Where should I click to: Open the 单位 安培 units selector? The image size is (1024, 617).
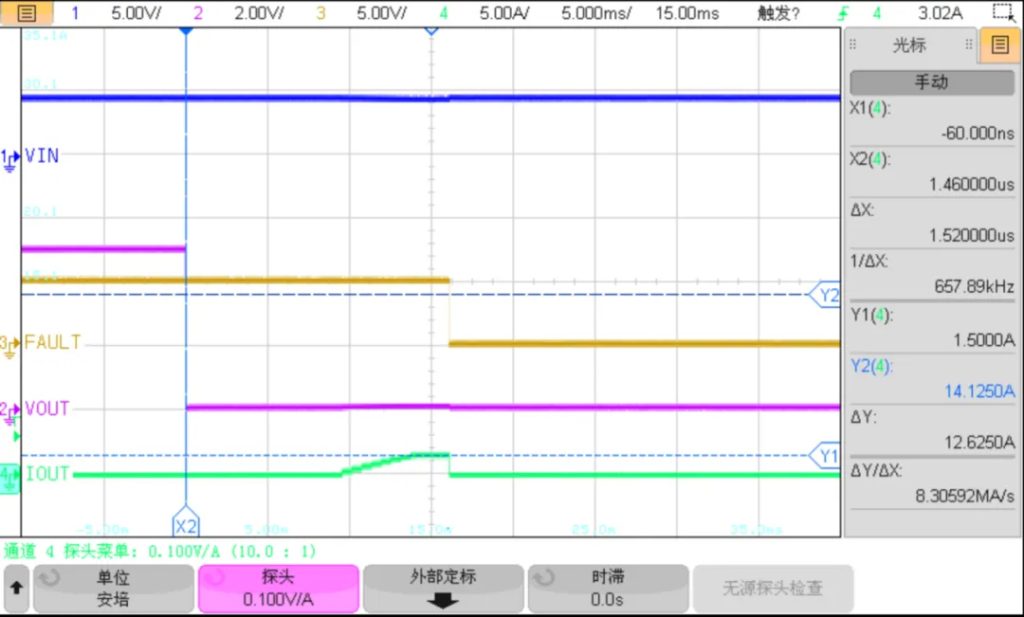(x=112, y=588)
